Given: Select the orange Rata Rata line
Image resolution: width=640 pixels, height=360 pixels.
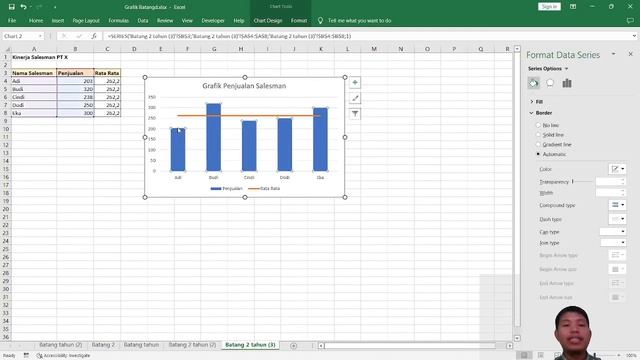Looking at the screenshot, I should click(248, 116).
